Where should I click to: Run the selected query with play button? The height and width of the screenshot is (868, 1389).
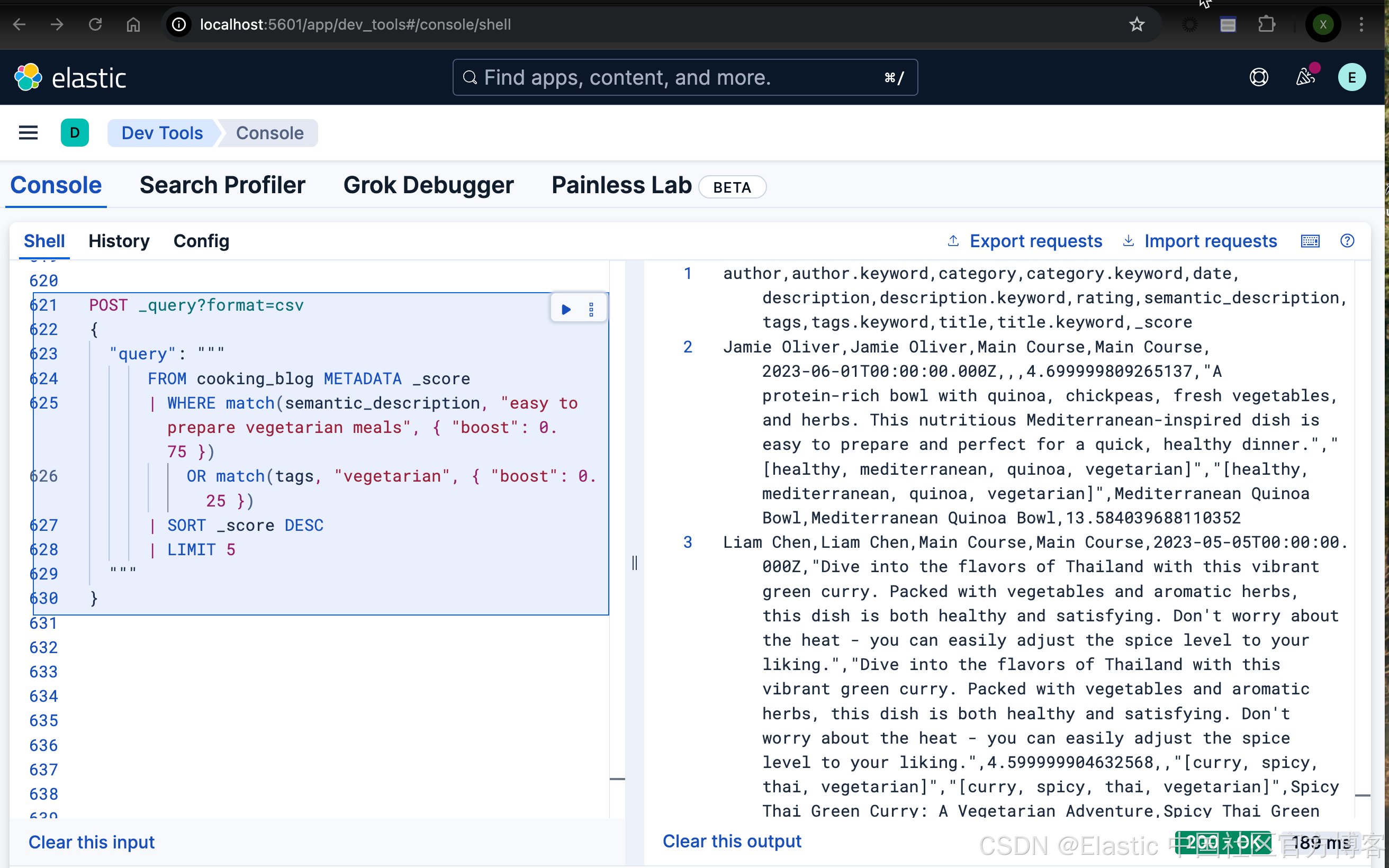pyautogui.click(x=566, y=310)
